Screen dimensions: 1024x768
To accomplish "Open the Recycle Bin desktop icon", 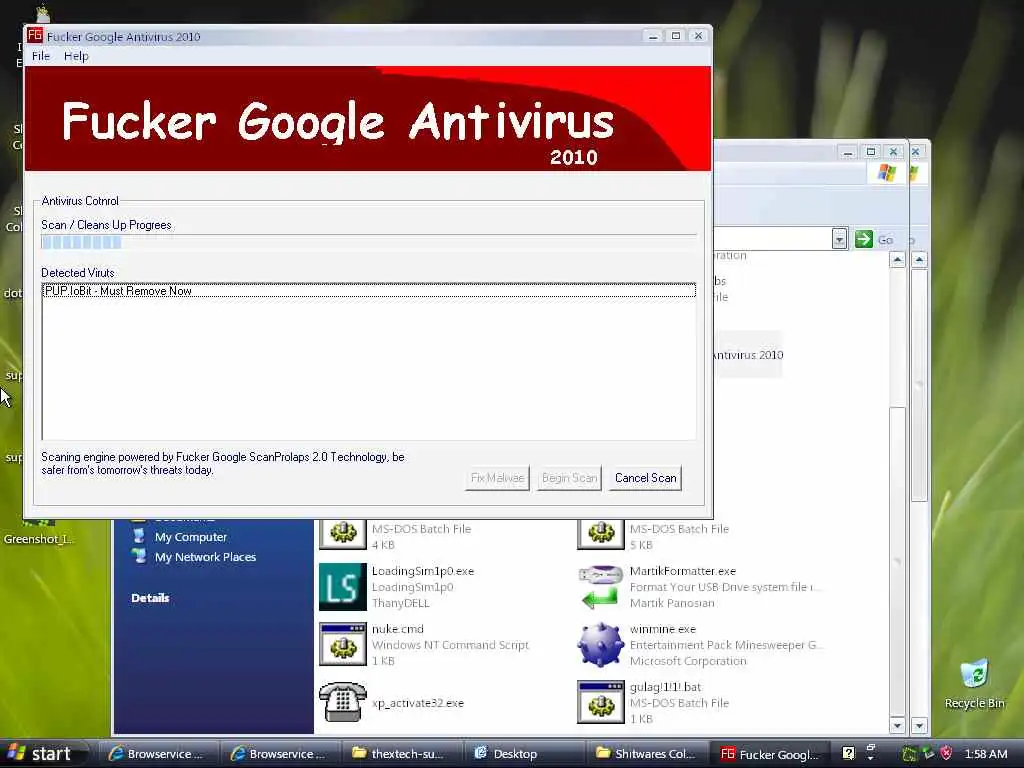I will [974, 682].
